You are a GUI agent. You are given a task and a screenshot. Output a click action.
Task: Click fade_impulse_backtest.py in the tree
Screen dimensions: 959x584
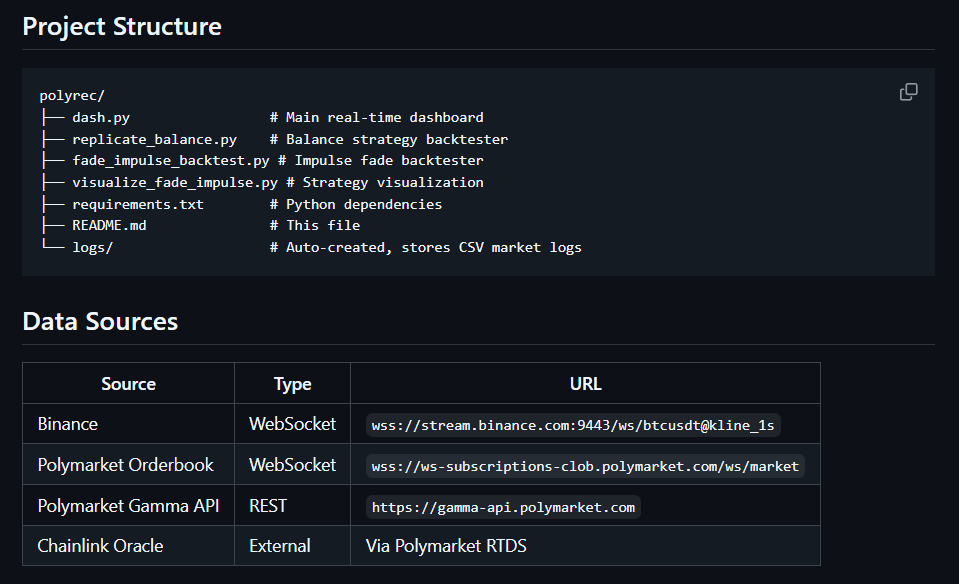click(x=170, y=161)
